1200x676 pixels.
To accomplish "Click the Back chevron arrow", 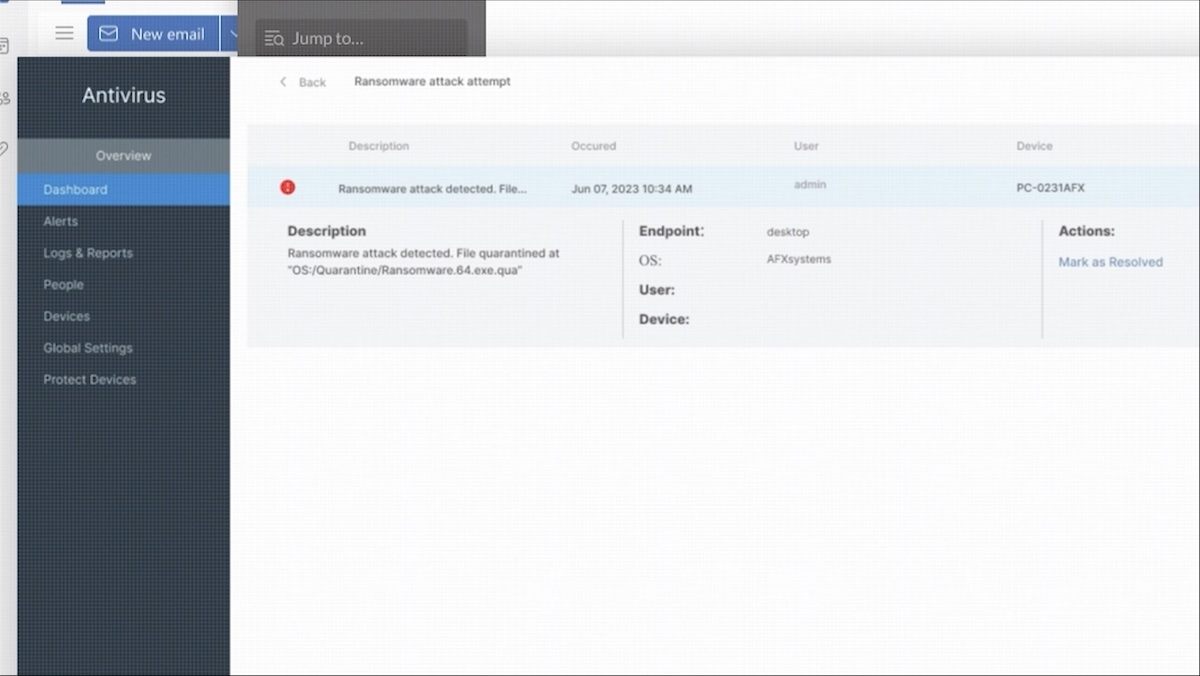I will tap(283, 82).
